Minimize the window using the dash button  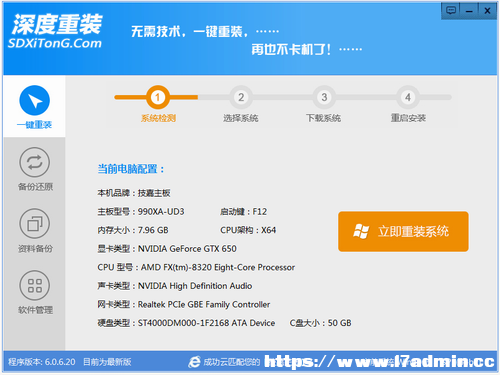click(469, 11)
